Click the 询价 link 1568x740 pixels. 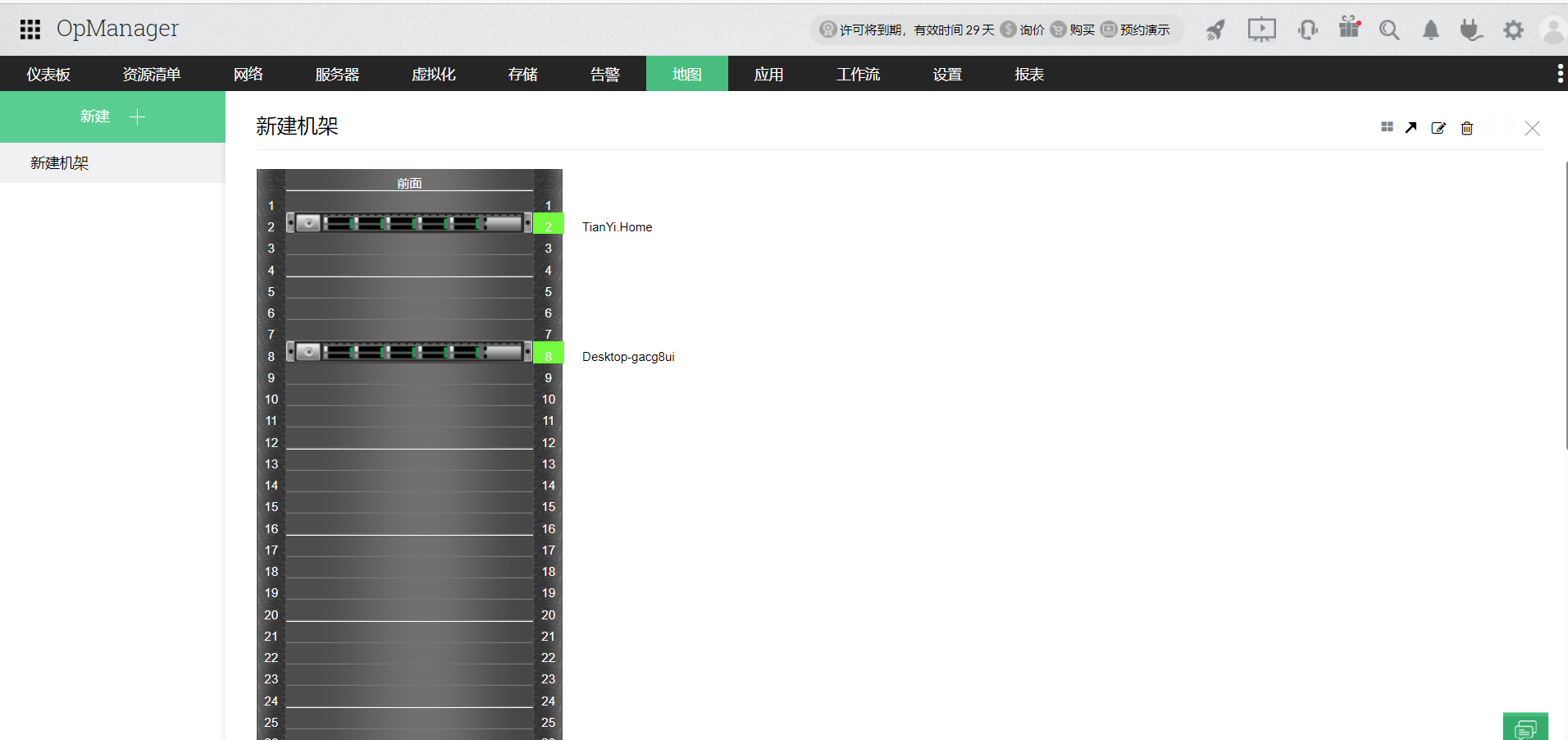(x=1032, y=30)
